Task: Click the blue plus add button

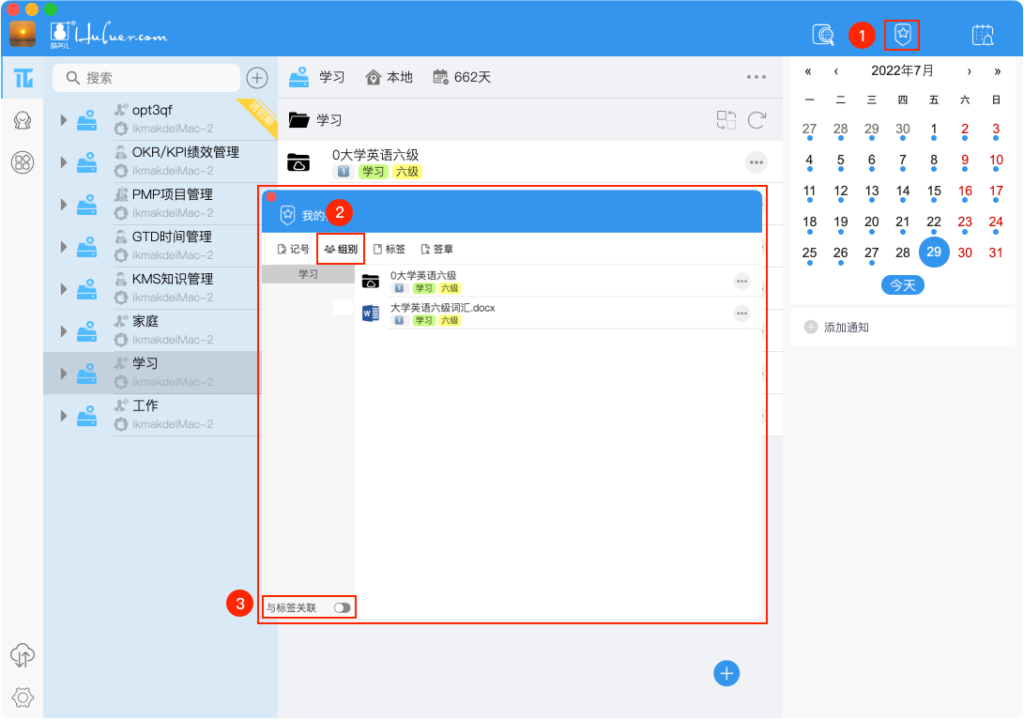Action: point(726,674)
